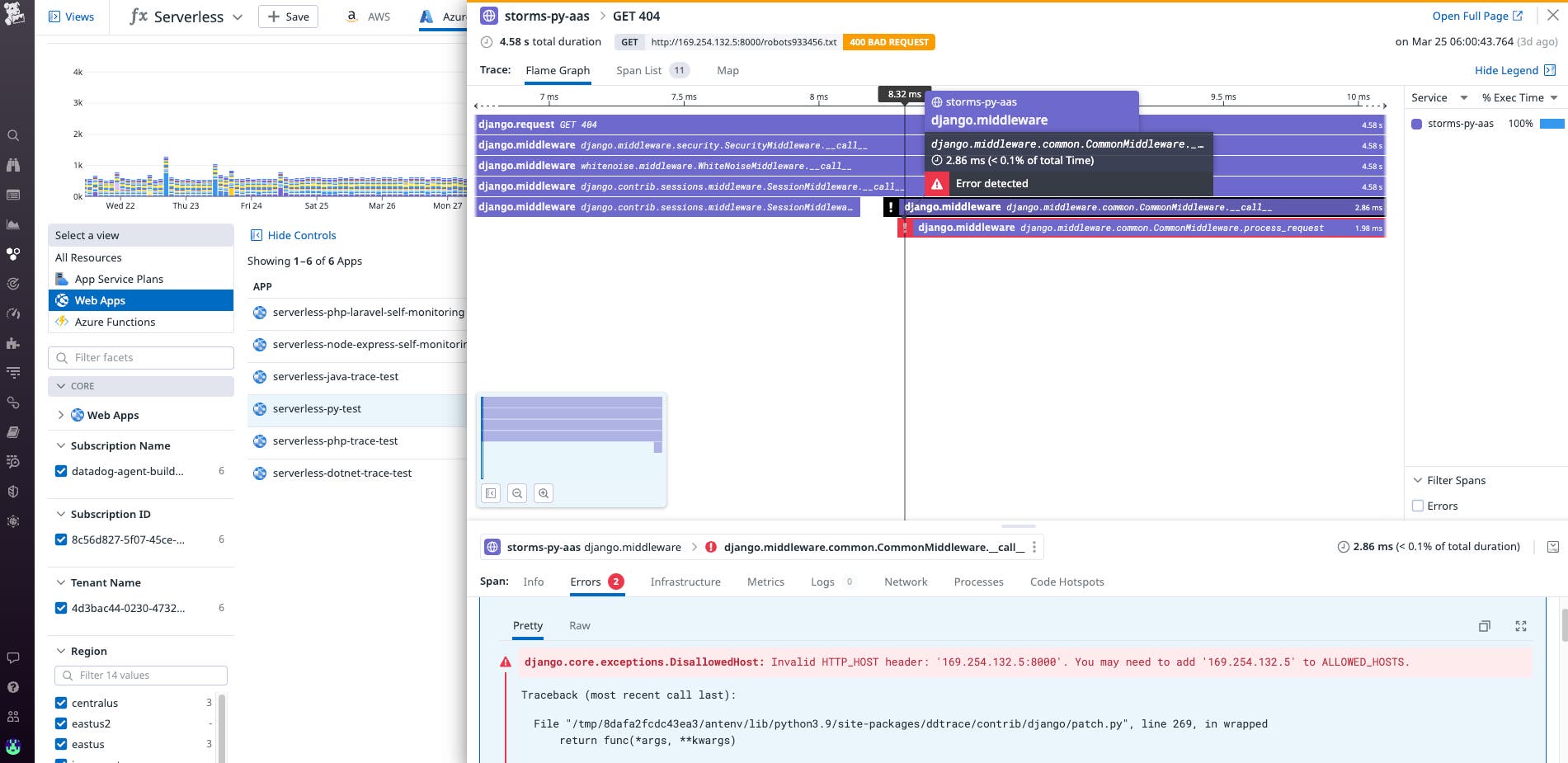
Task: Switch to the Span List tab
Action: [638, 70]
